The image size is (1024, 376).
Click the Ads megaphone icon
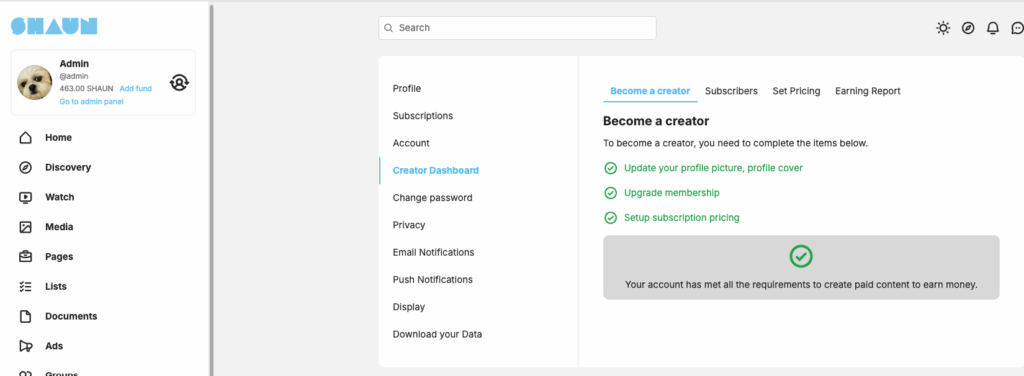point(25,346)
